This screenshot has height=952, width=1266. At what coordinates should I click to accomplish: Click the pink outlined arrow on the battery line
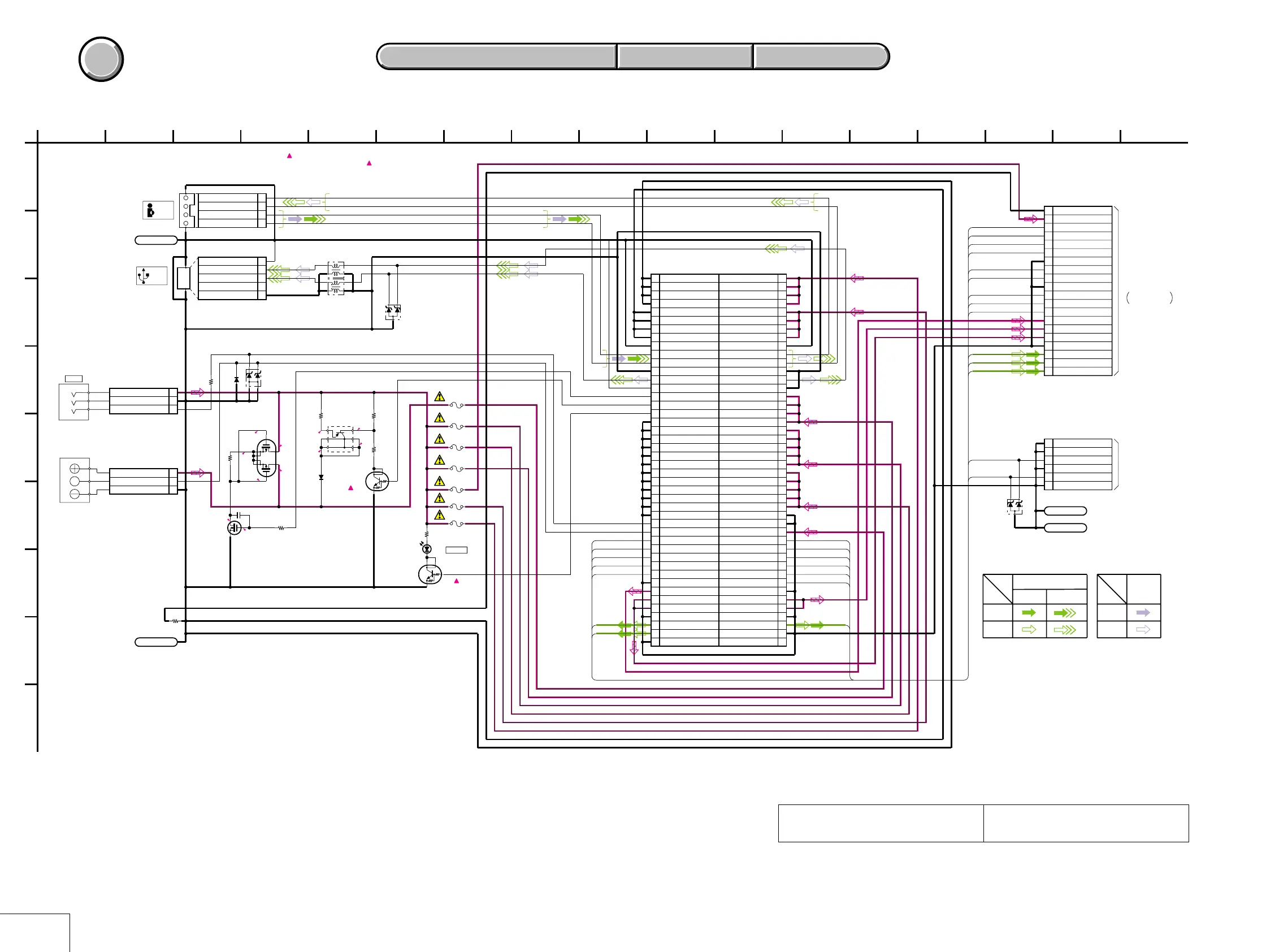coord(197,473)
